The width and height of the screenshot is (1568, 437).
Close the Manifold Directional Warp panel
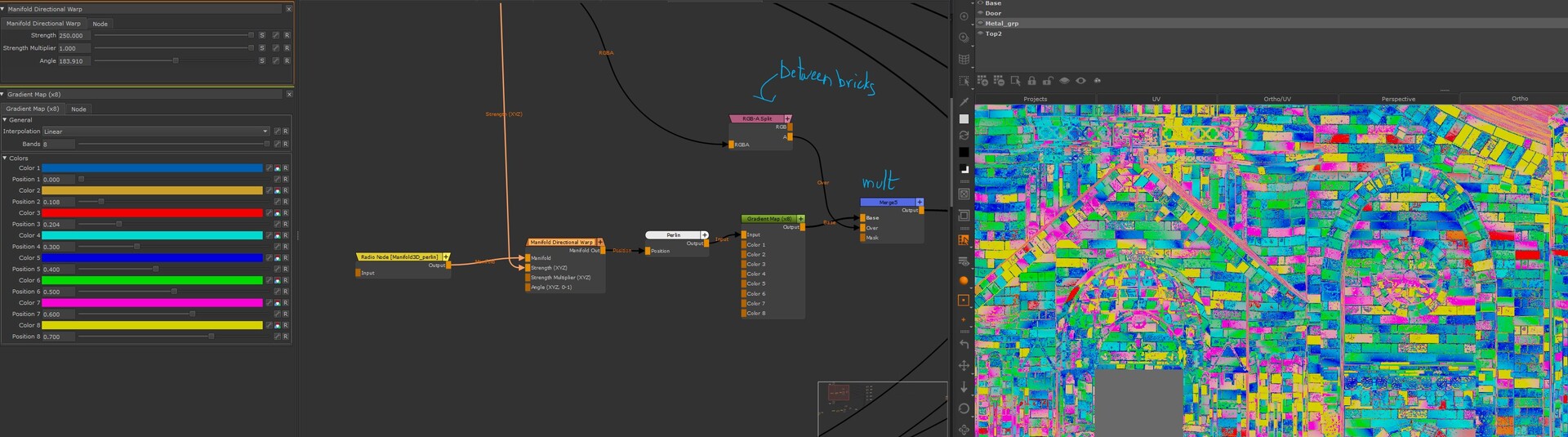[x=288, y=9]
